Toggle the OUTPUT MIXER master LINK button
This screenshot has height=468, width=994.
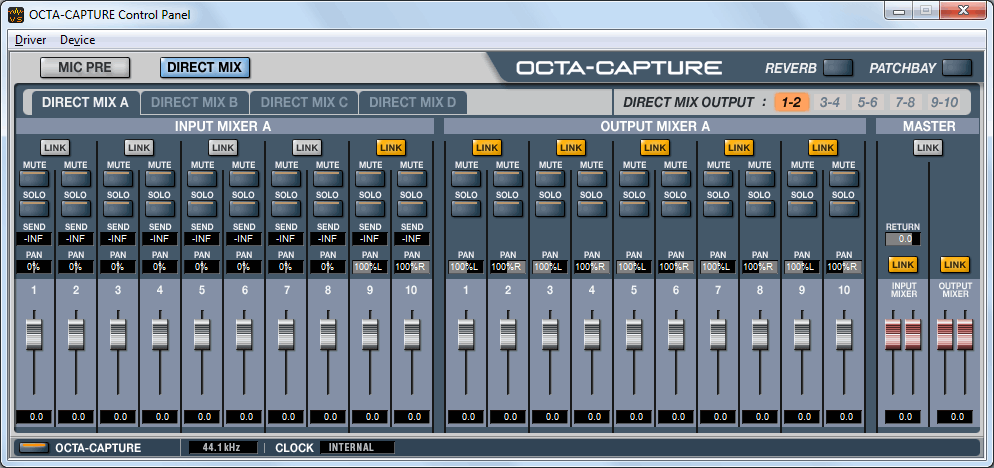955,264
